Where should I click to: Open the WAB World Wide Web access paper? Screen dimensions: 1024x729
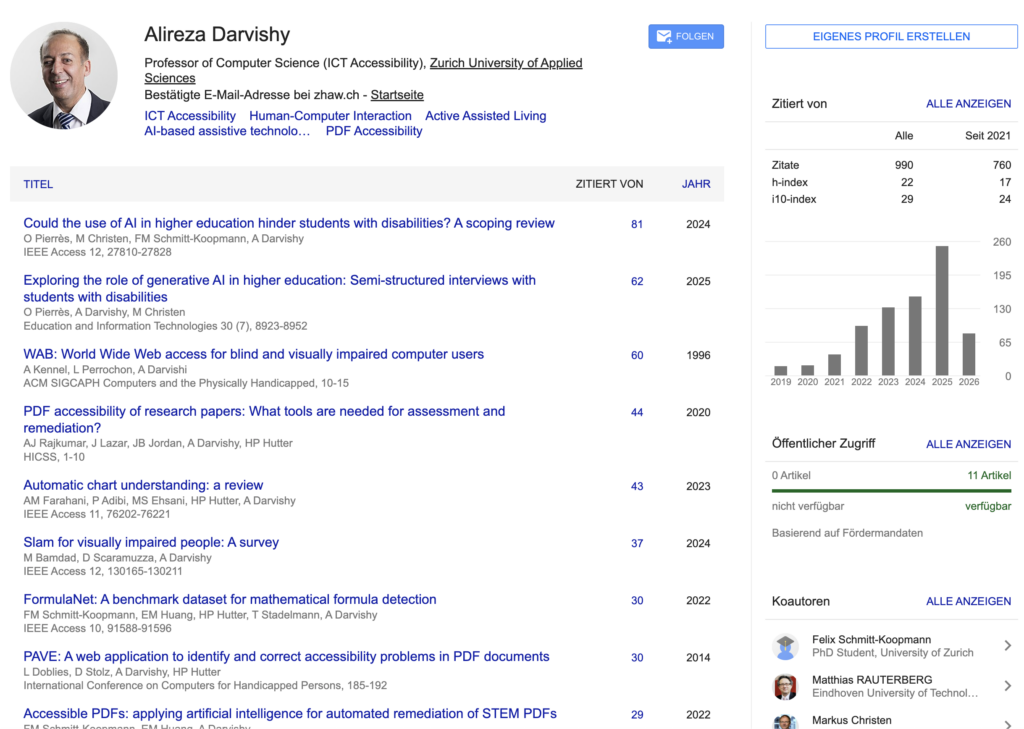pos(253,354)
